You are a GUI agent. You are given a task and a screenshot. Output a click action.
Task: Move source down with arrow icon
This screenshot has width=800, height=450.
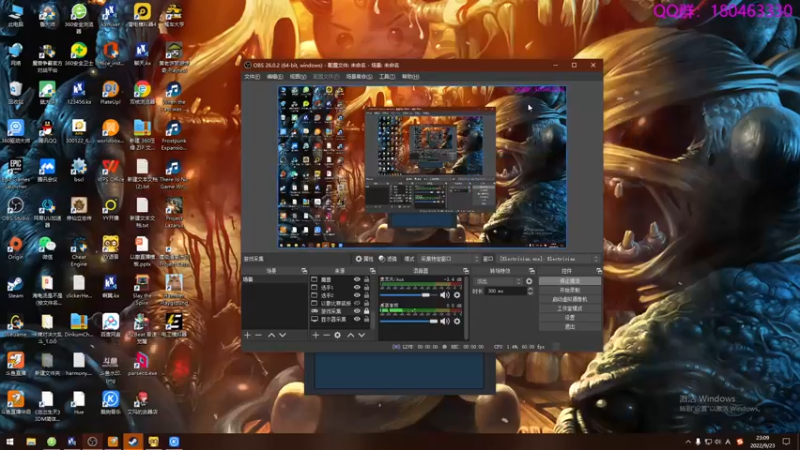pyautogui.click(x=362, y=335)
